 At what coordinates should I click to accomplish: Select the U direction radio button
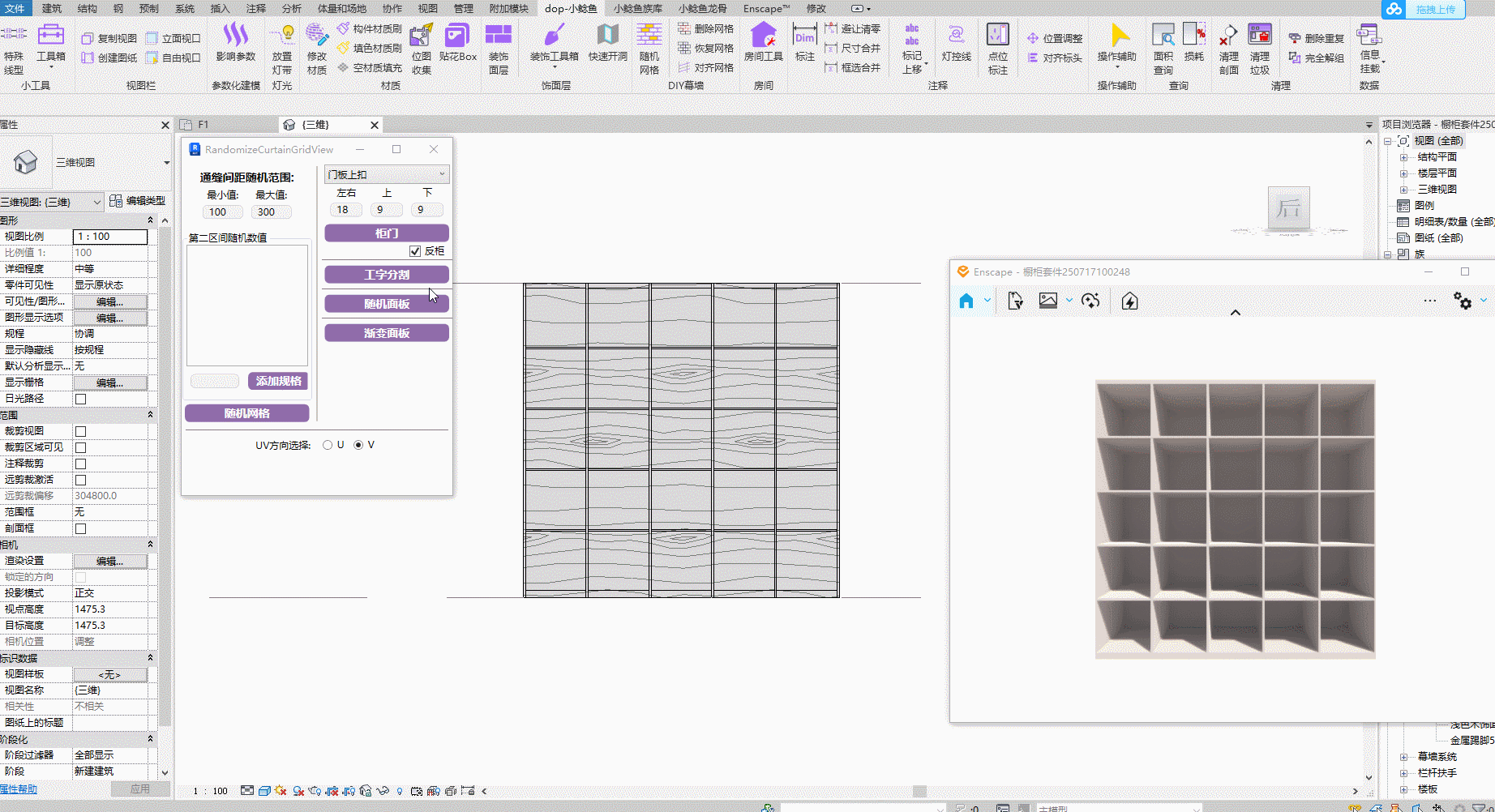pos(328,445)
